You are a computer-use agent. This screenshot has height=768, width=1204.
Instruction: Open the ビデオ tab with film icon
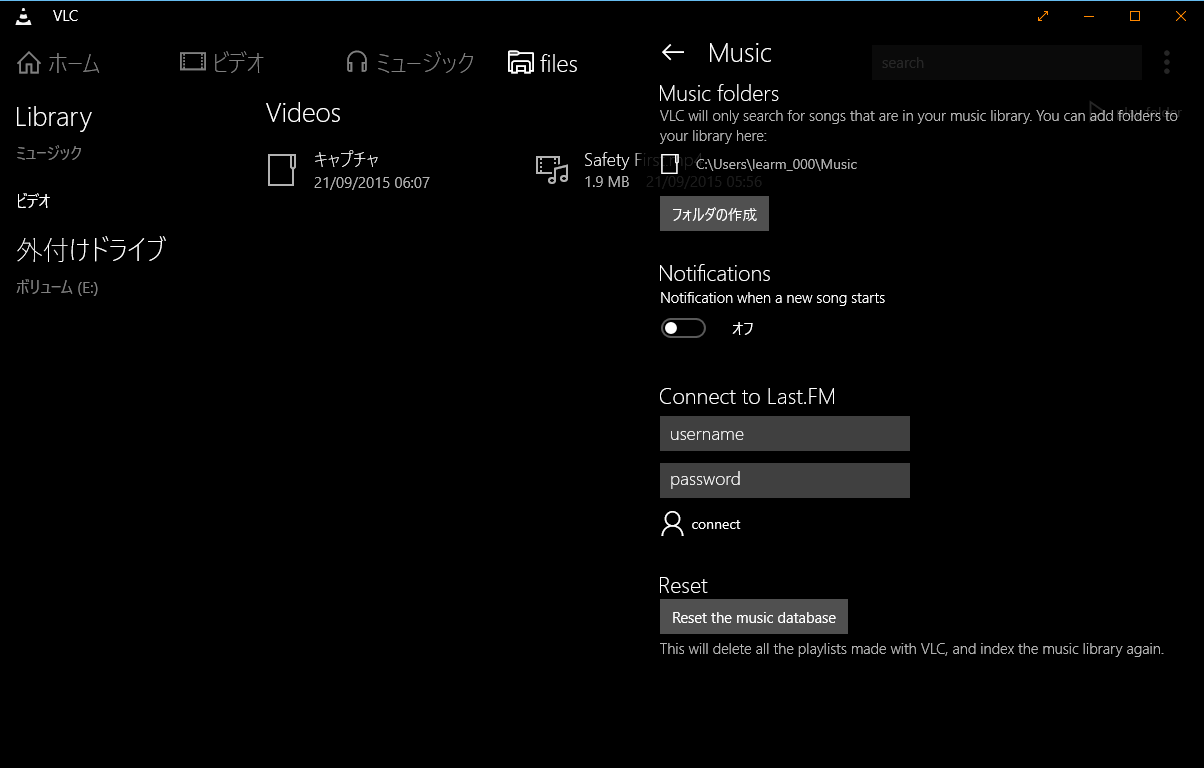pyautogui.click(x=222, y=62)
